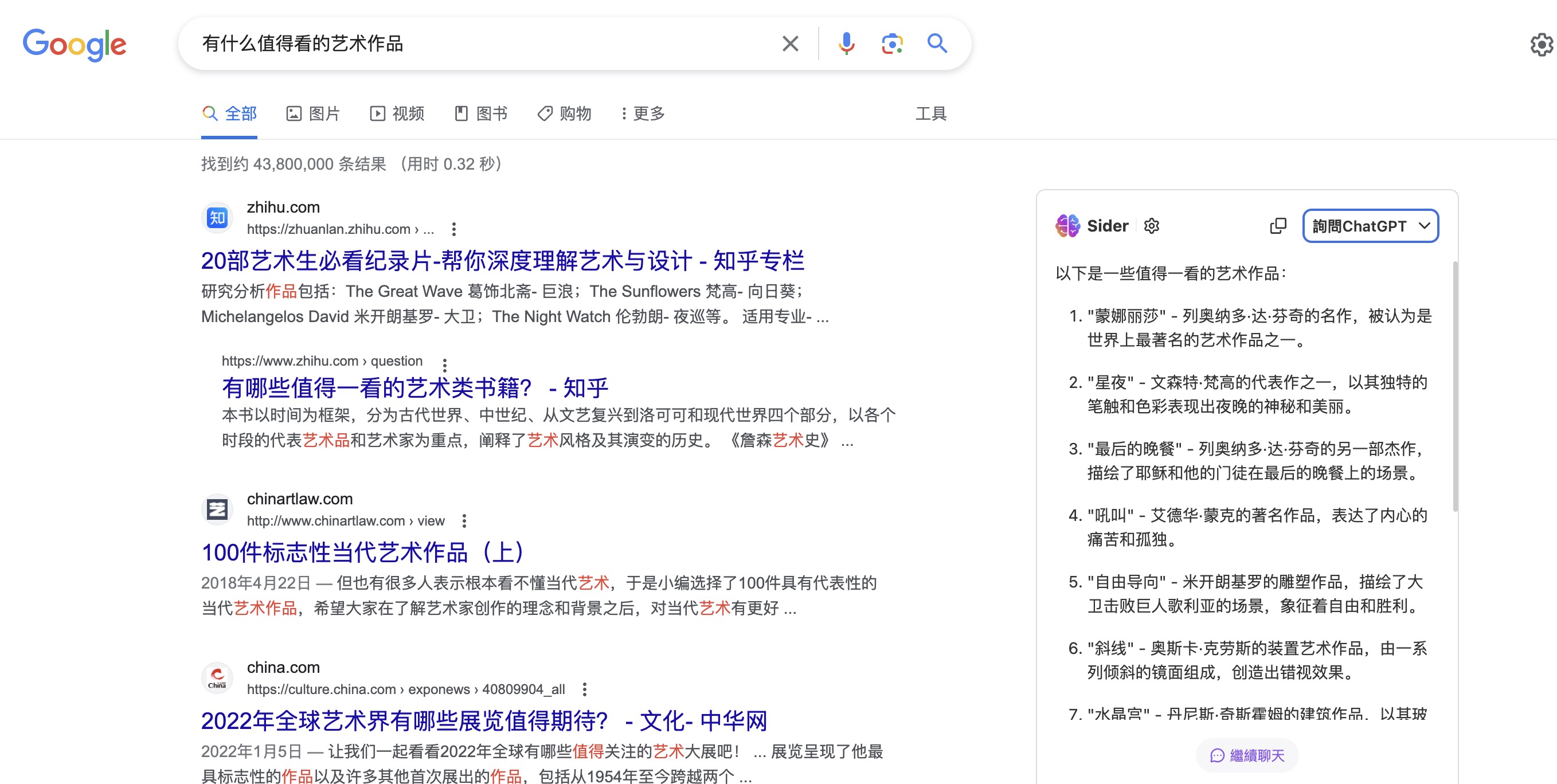Click the Sider panel scrollbar
Viewport: 1557px width, 784px height.
coord(1455,387)
